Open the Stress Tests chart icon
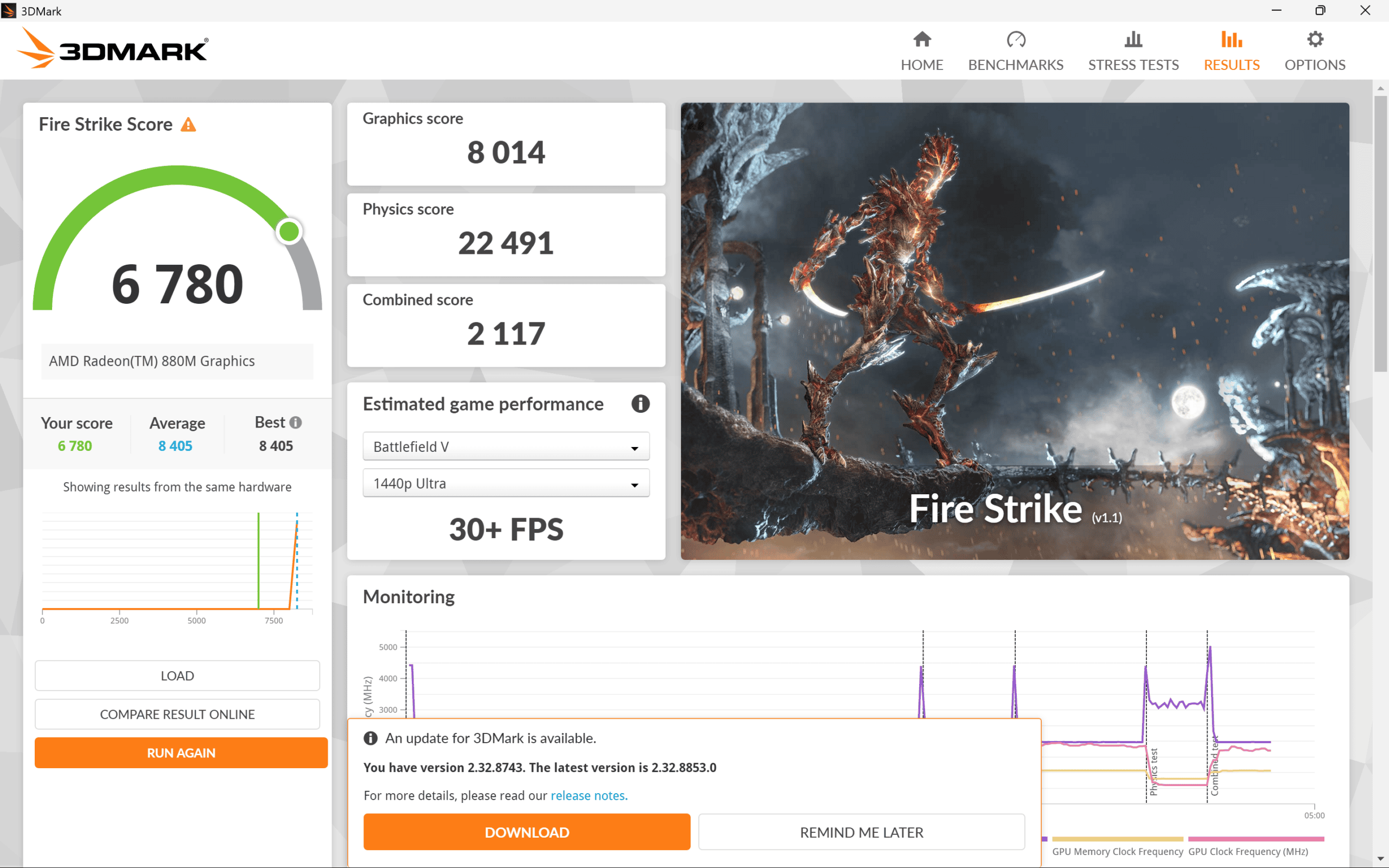The width and height of the screenshot is (1389, 868). [x=1133, y=39]
